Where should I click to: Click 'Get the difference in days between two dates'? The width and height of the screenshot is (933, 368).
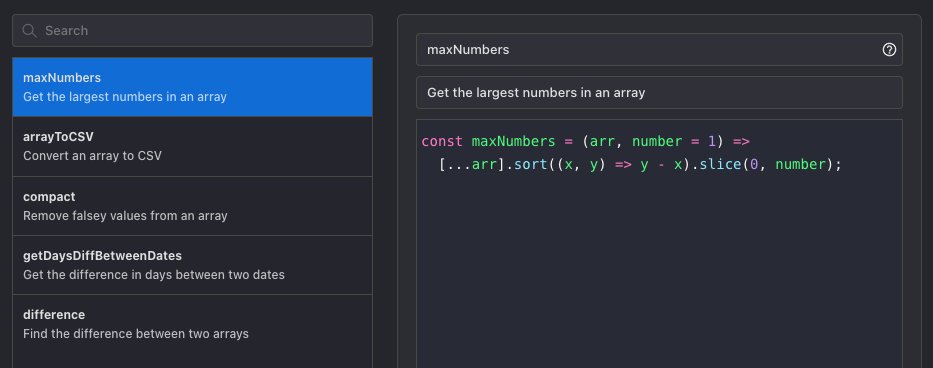tap(154, 275)
